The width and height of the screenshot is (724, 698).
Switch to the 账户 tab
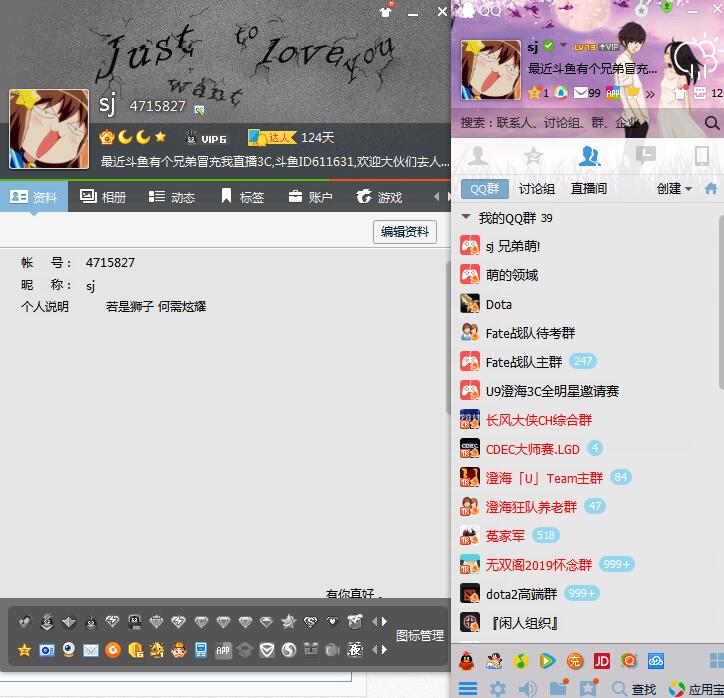(310, 197)
